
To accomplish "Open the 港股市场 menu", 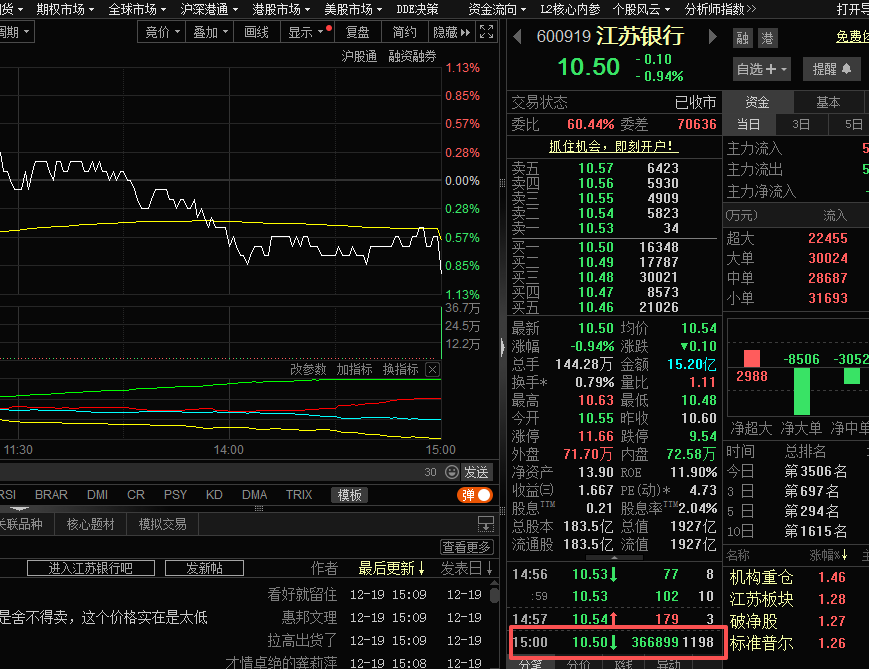I will 281,9.
